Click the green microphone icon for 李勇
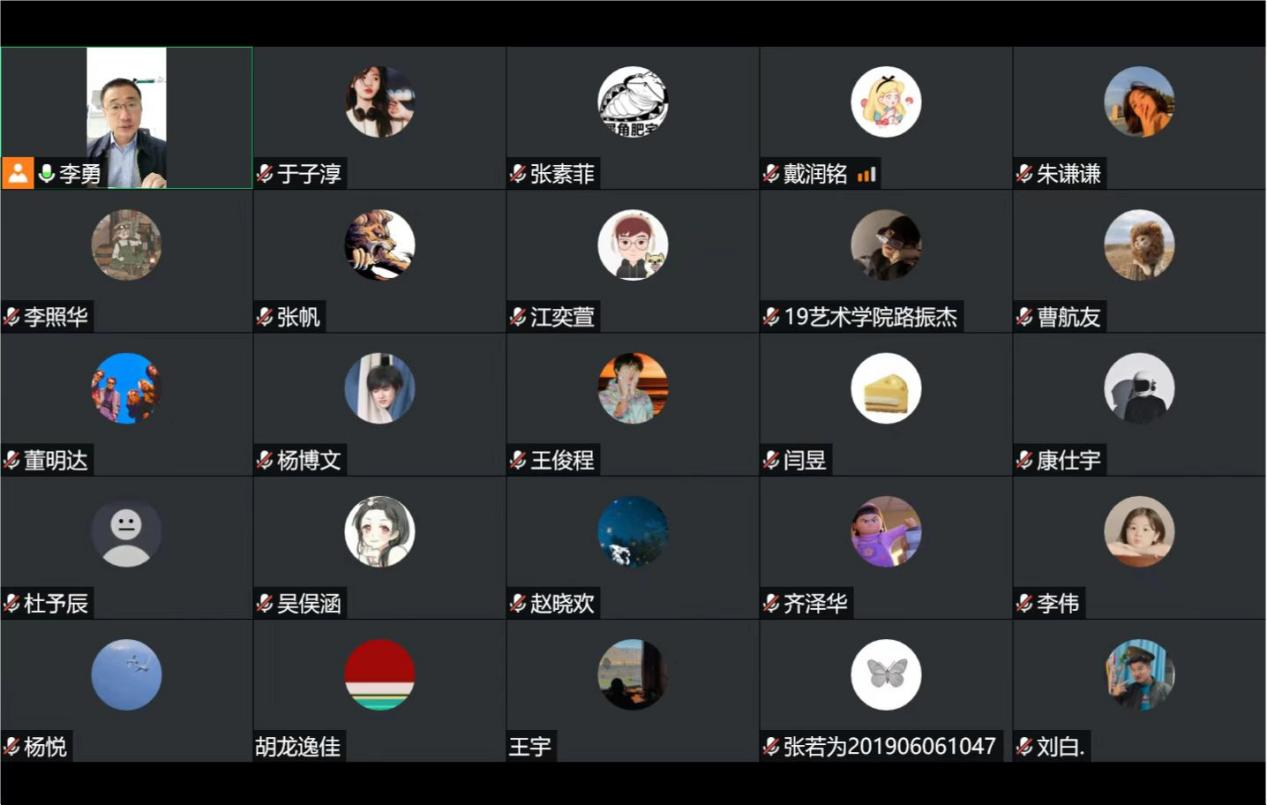This screenshot has width=1267, height=805. point(46,174)
